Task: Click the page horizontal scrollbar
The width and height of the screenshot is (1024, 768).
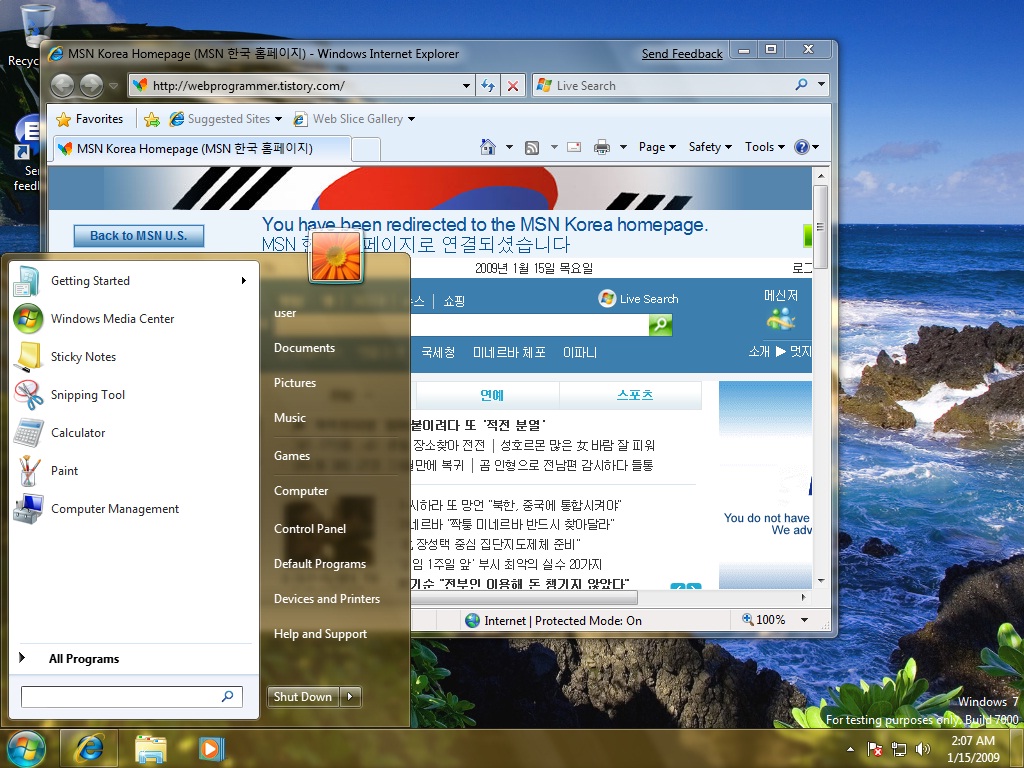Action: pos(524,598)
